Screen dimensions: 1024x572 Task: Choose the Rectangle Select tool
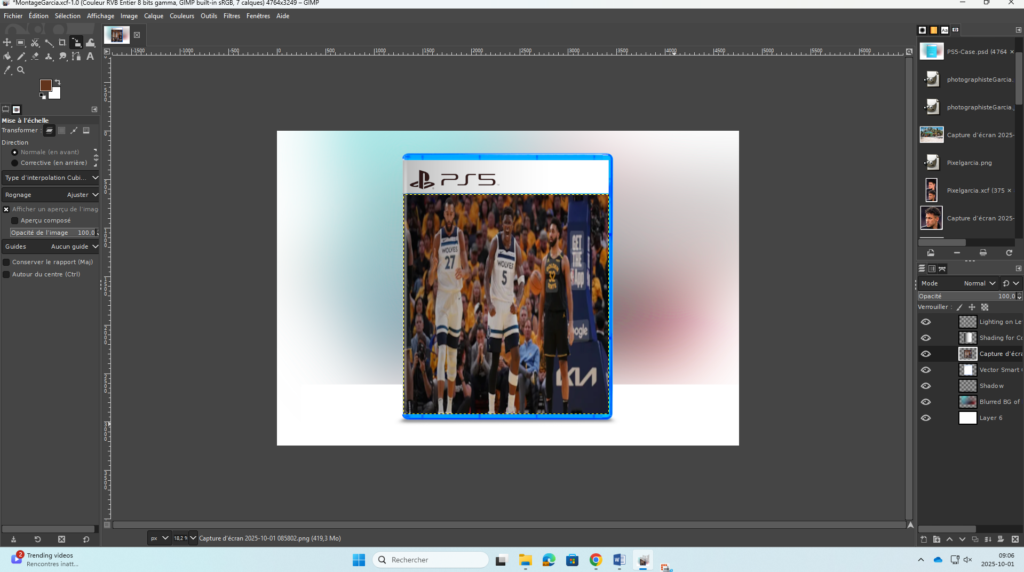[21, 43]
